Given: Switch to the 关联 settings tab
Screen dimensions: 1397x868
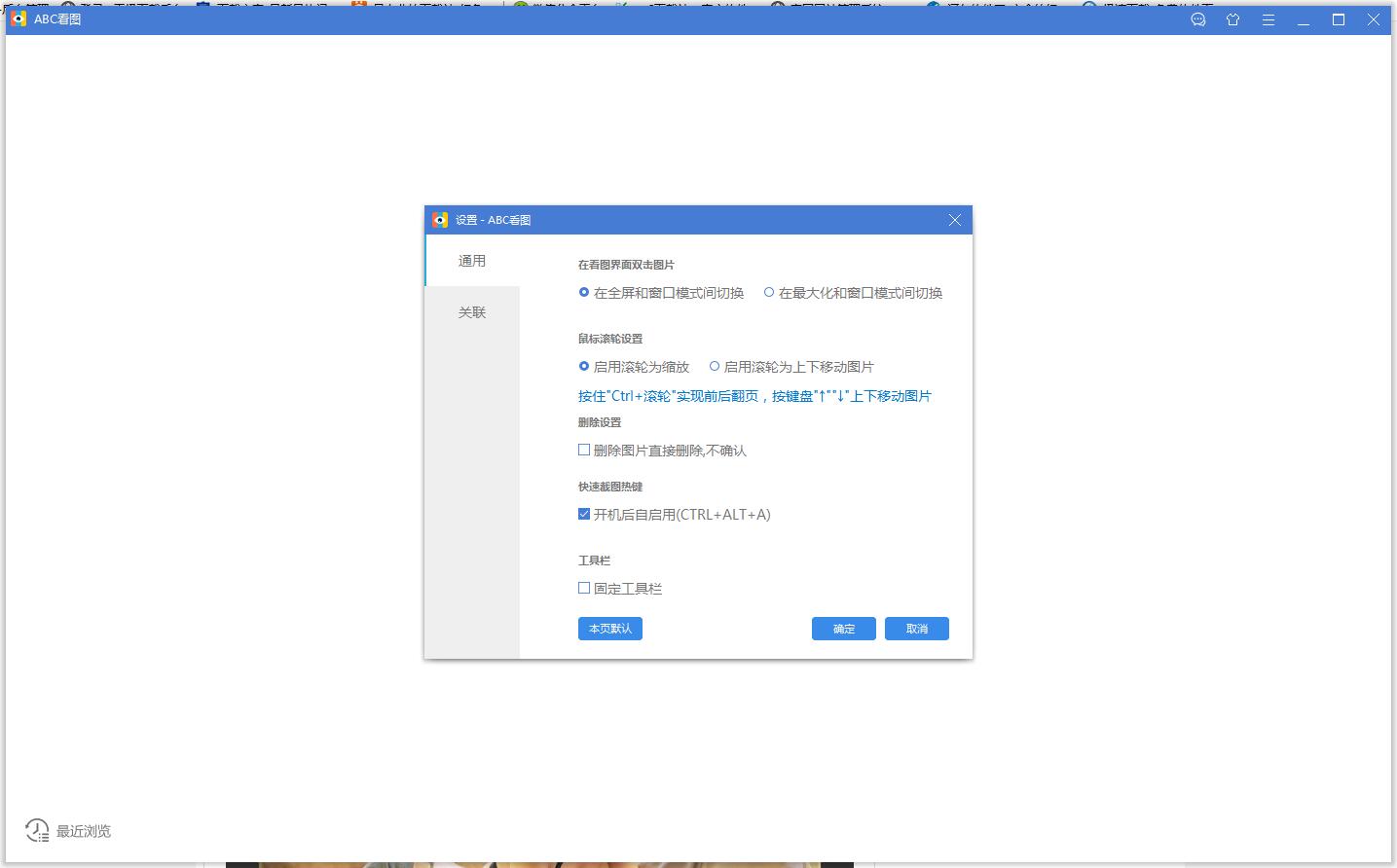Looking at the screenshot, I should [472, 312].
